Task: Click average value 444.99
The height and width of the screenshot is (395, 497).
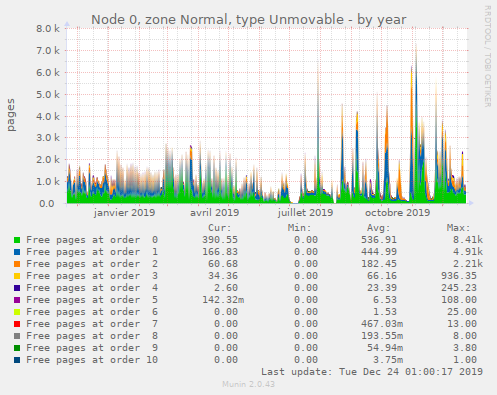Action: (379, 252)
